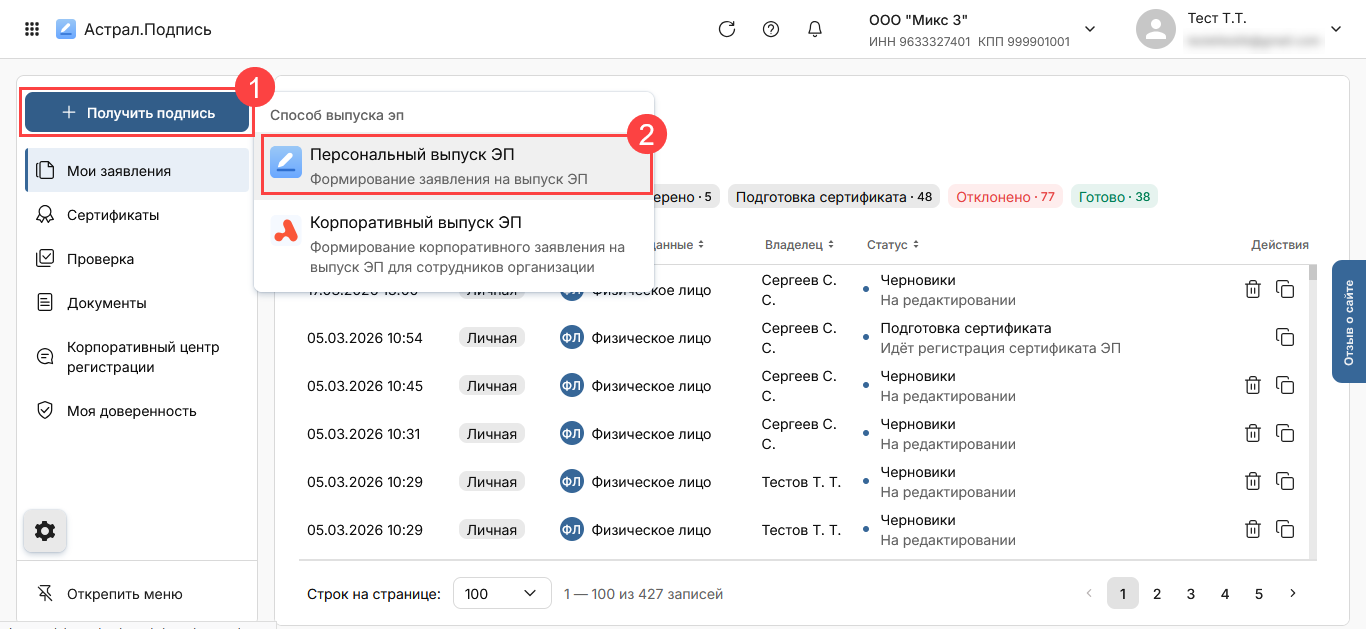This screenshot has width=1366, height=629.
Task: Go to page 3 of the table
Action: pos(1191,594)
